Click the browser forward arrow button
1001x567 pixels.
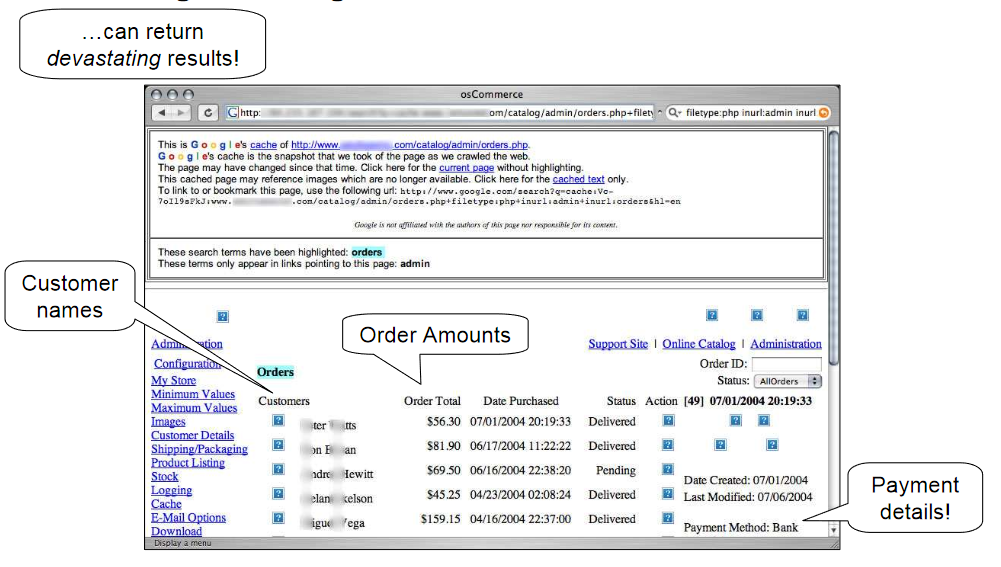coord(181,113)
